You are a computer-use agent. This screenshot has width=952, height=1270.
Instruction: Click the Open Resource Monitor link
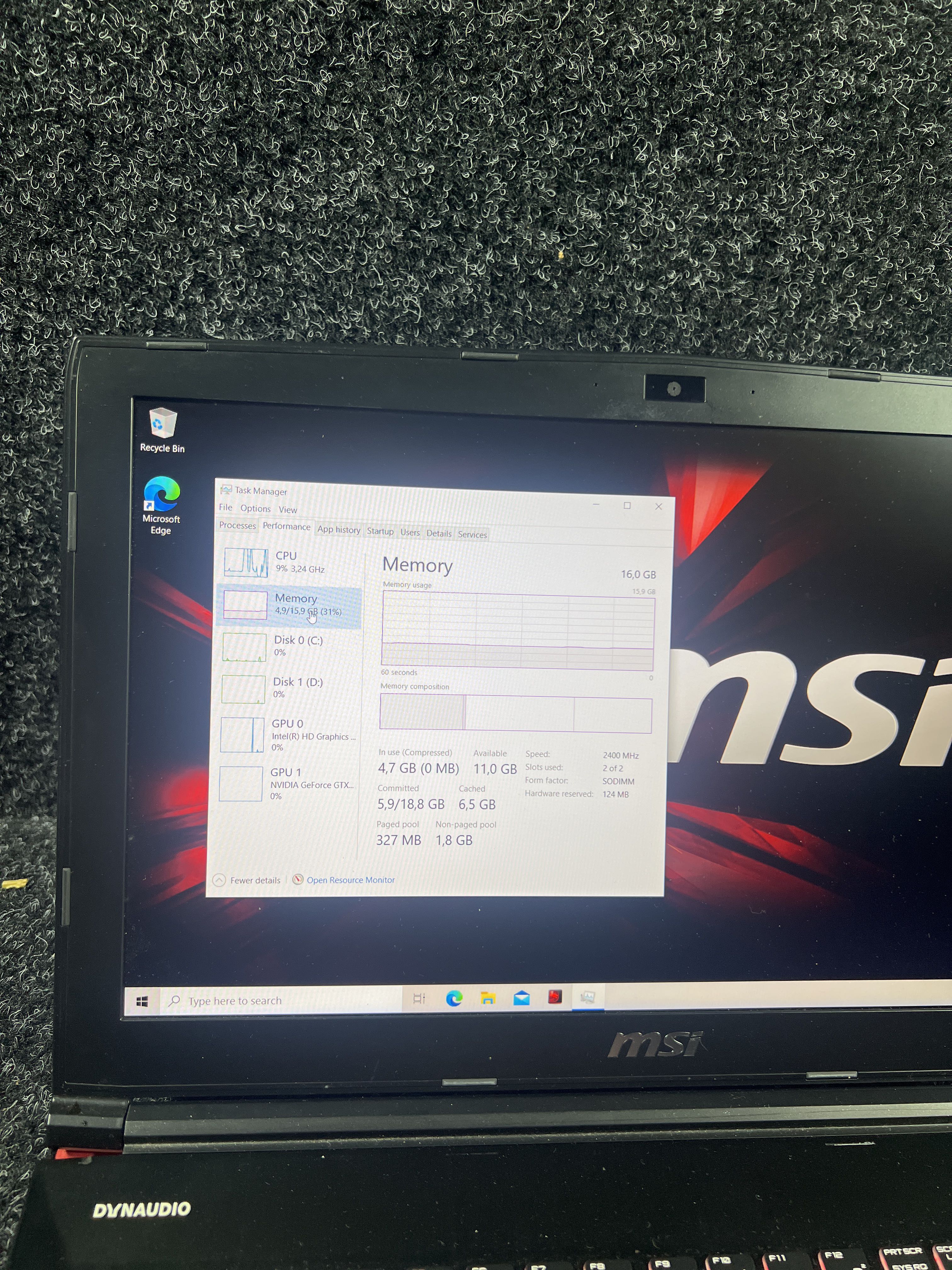350,880
